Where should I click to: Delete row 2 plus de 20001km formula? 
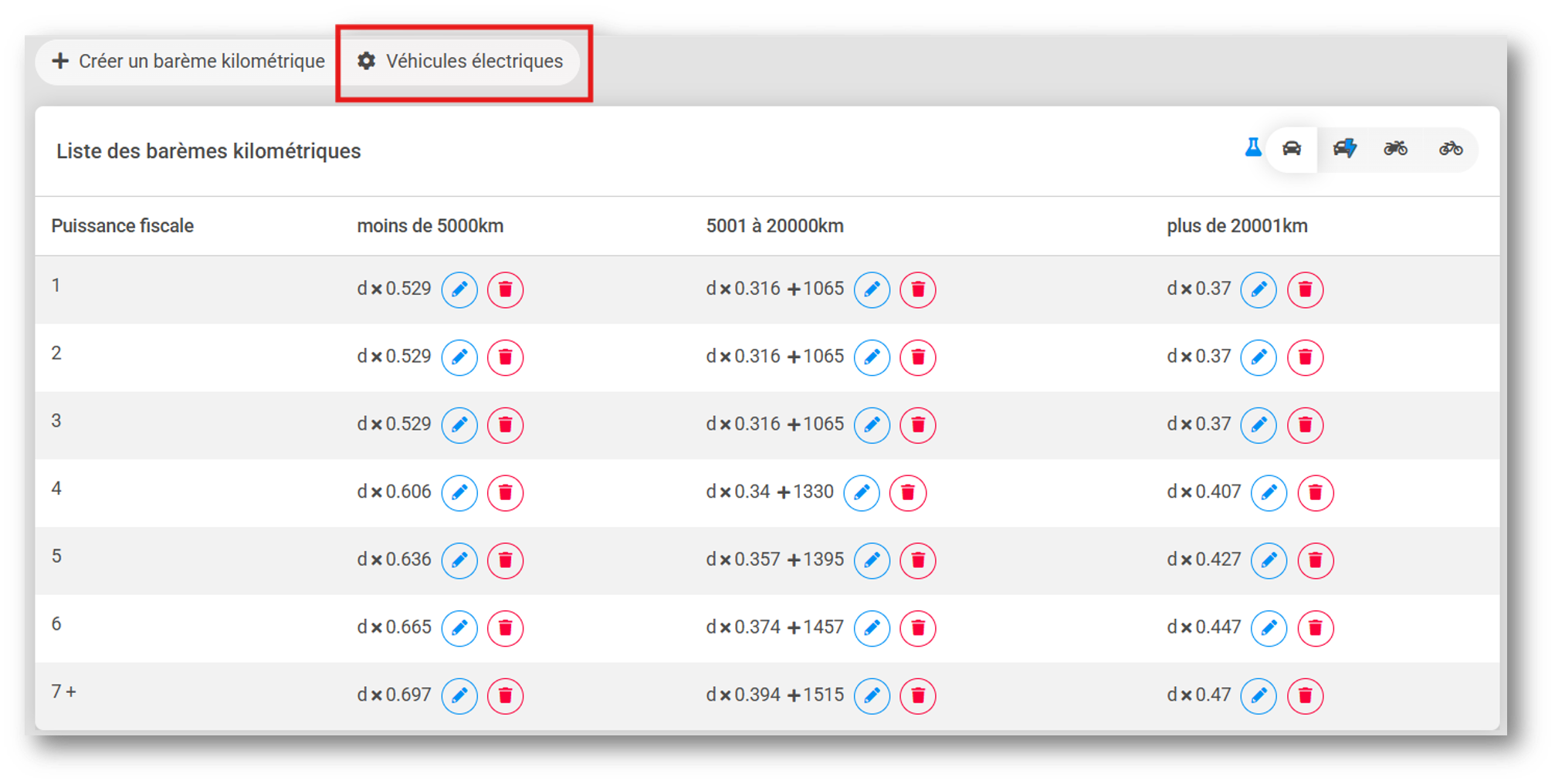[1306, 357]
